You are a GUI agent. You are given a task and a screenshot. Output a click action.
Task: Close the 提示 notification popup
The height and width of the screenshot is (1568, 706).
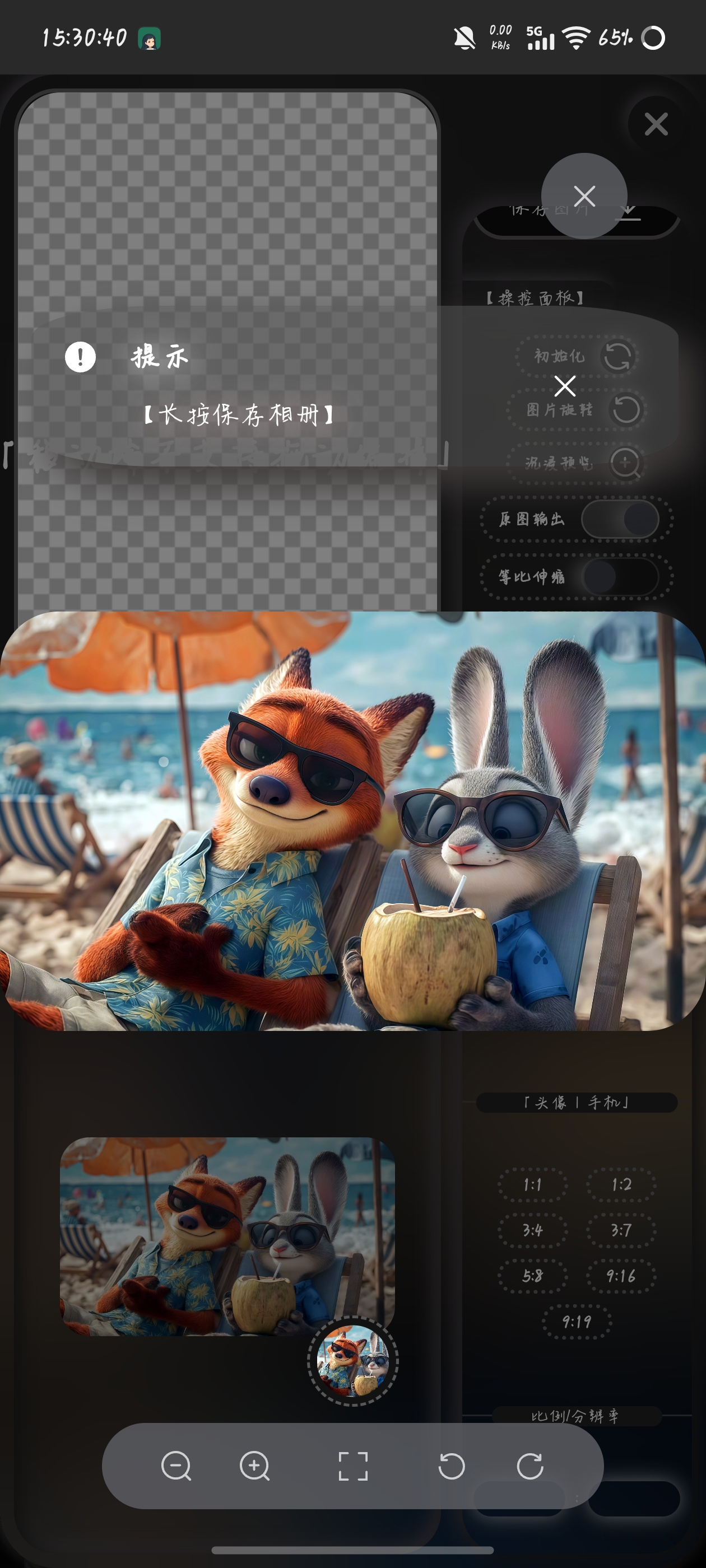[565, 386]
